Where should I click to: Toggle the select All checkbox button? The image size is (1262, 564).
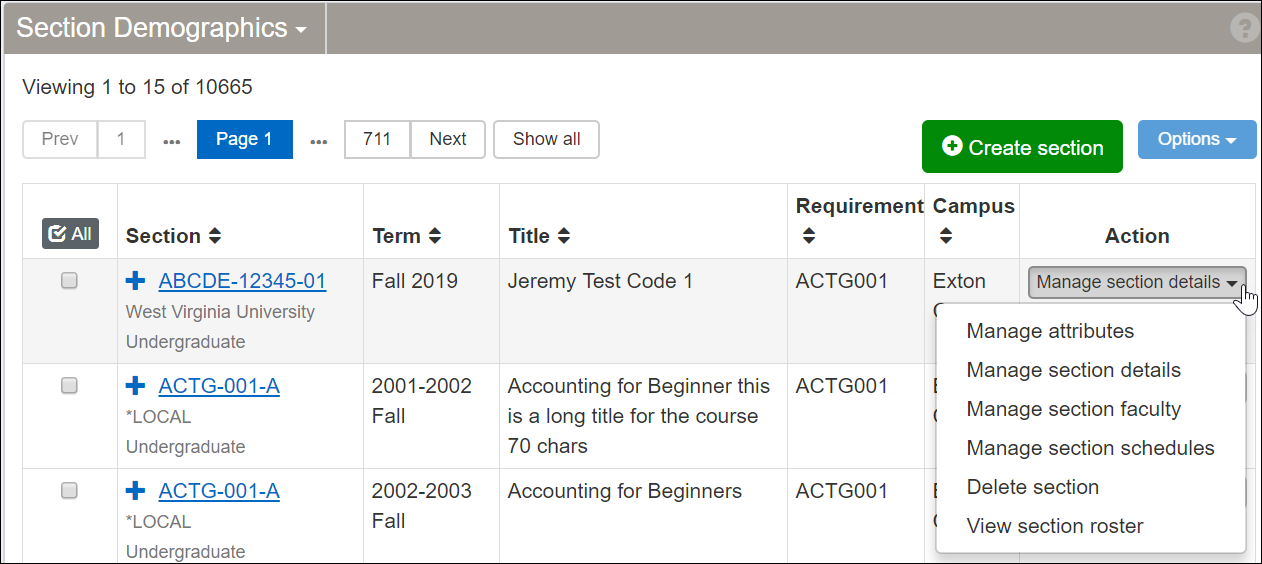click(70, 234)
